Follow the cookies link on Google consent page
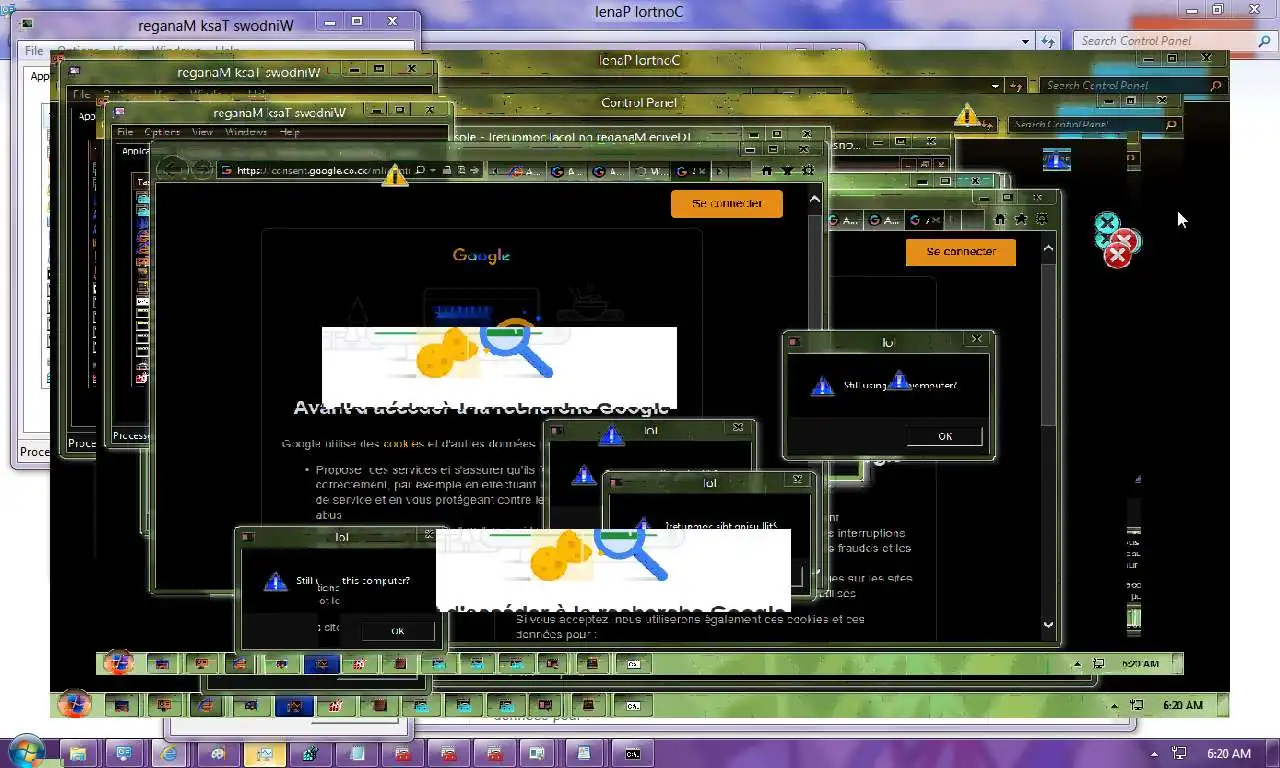Viewport: 1280px width, 768px height. 403,444
